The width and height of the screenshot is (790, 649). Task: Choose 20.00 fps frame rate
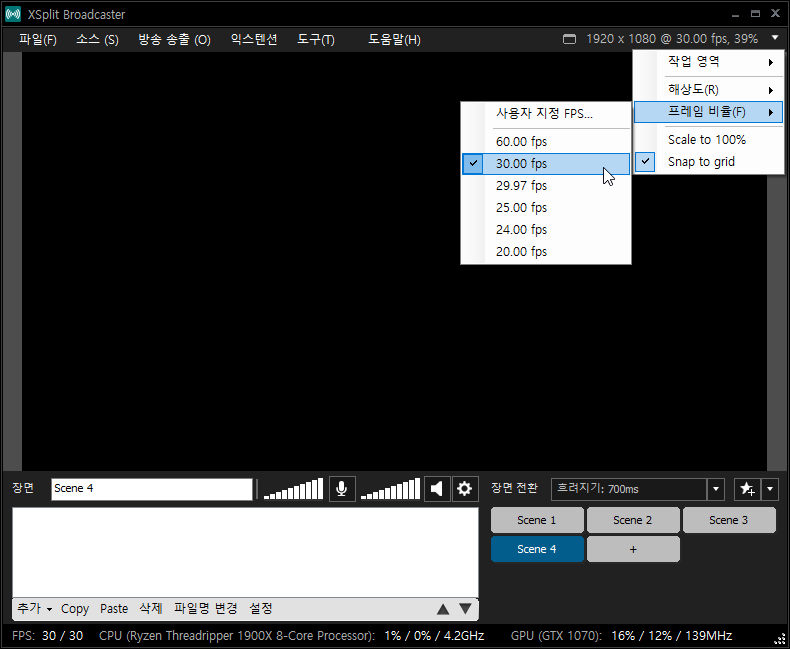click(x=546, y=252)
